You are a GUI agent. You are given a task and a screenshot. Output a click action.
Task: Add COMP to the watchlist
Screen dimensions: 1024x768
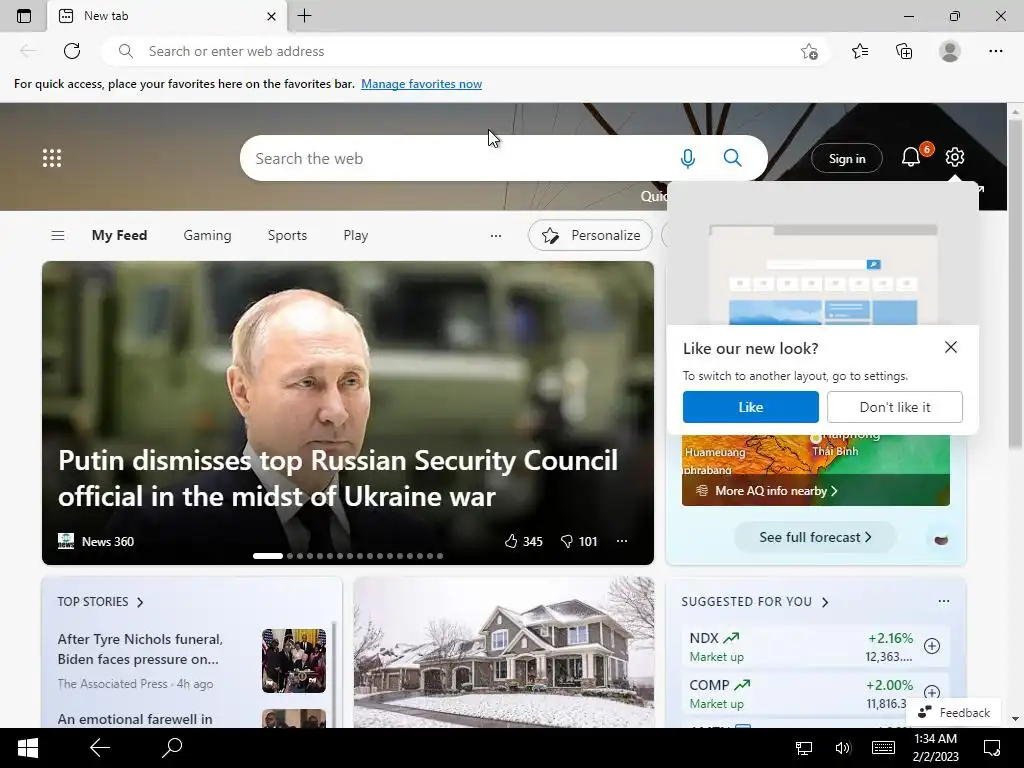click(932, 692)
